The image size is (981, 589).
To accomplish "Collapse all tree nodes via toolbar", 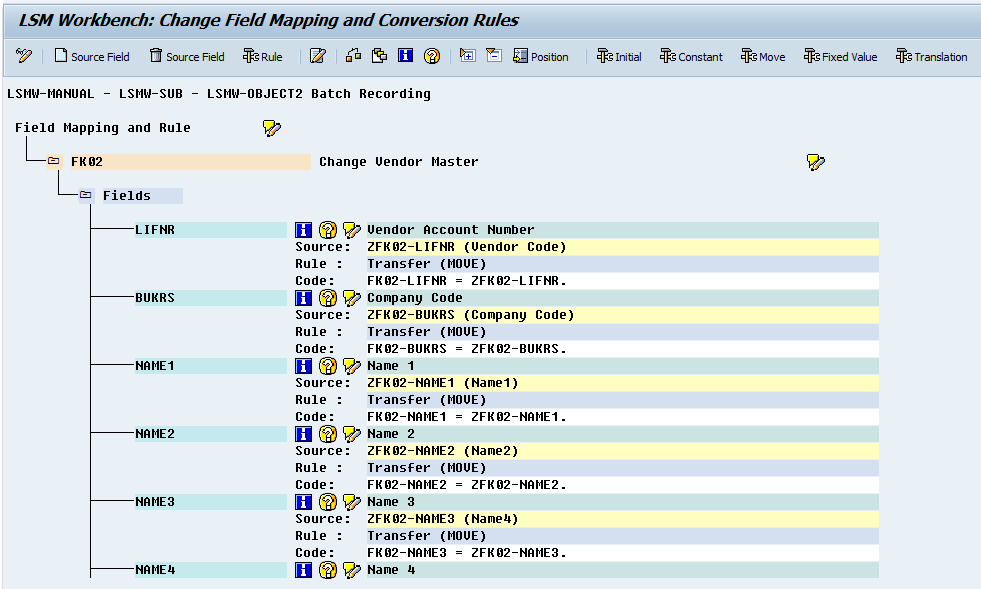I will [x=492, y=57].
